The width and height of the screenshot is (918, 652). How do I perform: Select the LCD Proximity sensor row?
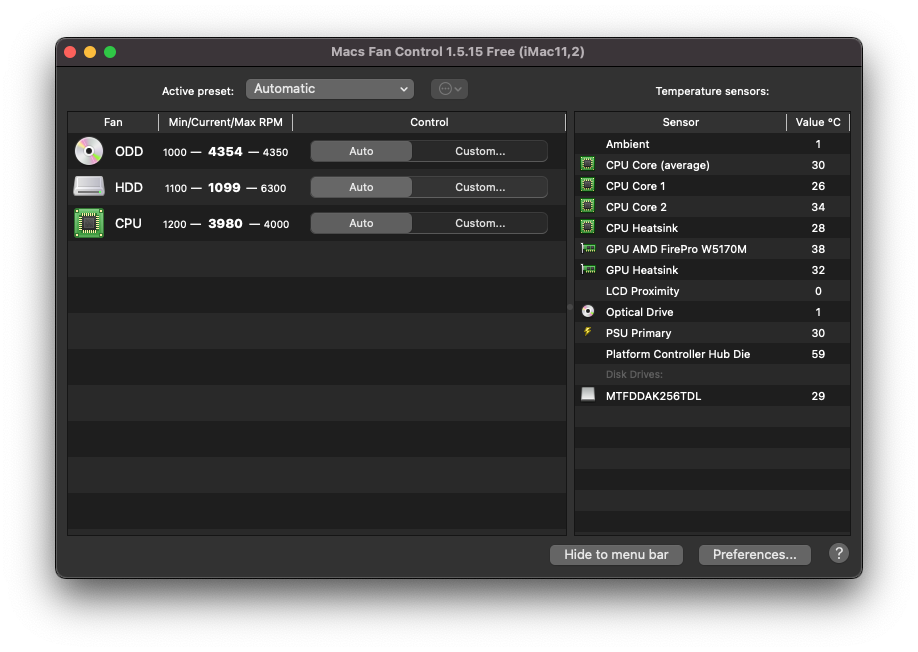(x=713, y=291)
